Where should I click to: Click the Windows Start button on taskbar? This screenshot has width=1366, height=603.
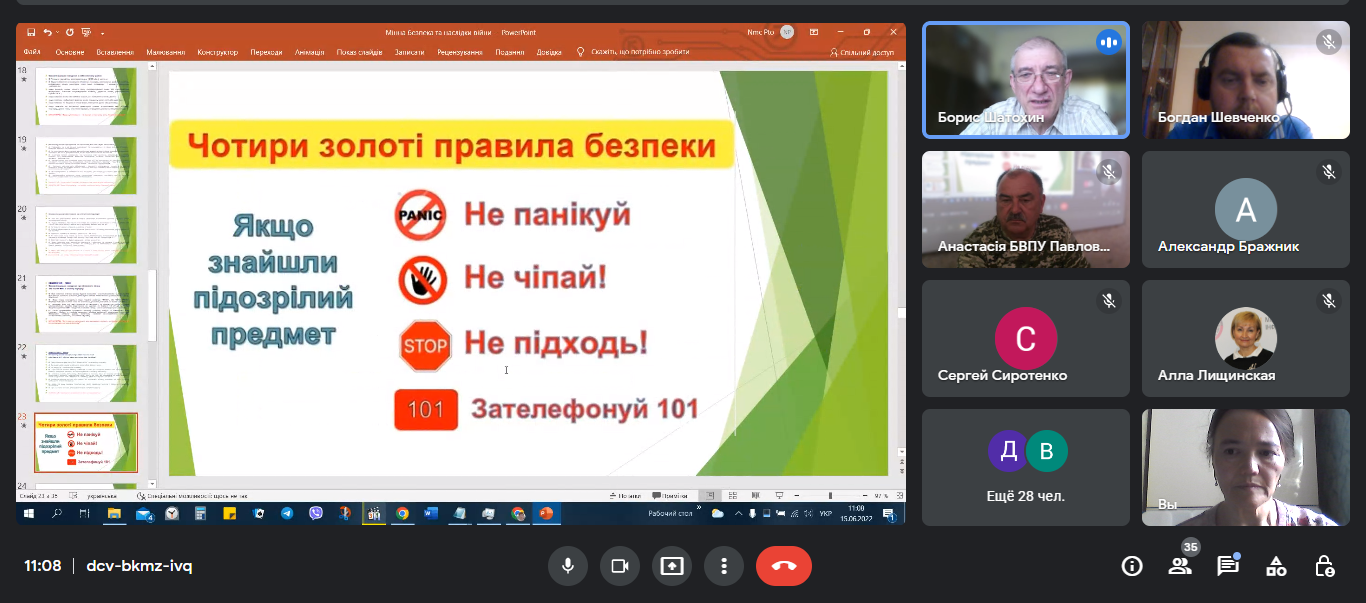click(28, 513)
